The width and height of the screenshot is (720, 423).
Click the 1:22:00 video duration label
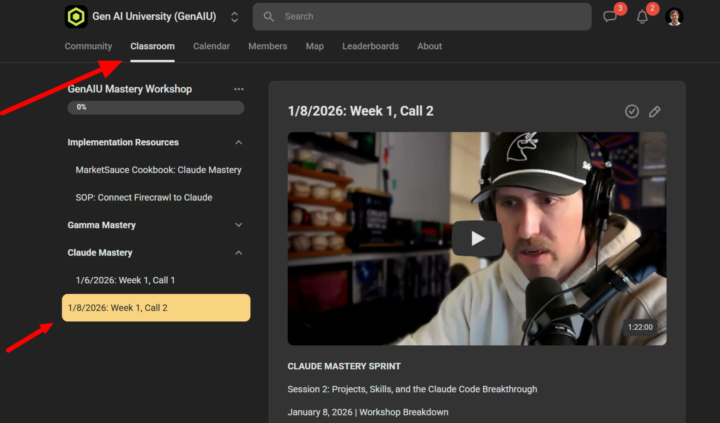[x=640, y=327]
